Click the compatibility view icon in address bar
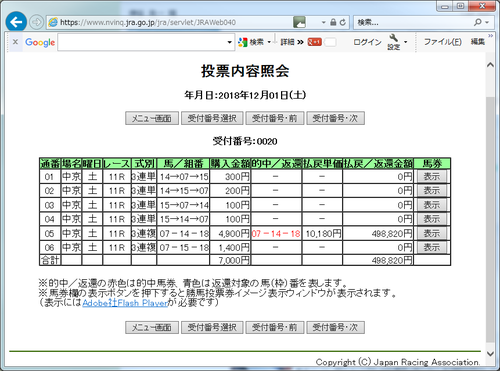 [x=299, y=22]
